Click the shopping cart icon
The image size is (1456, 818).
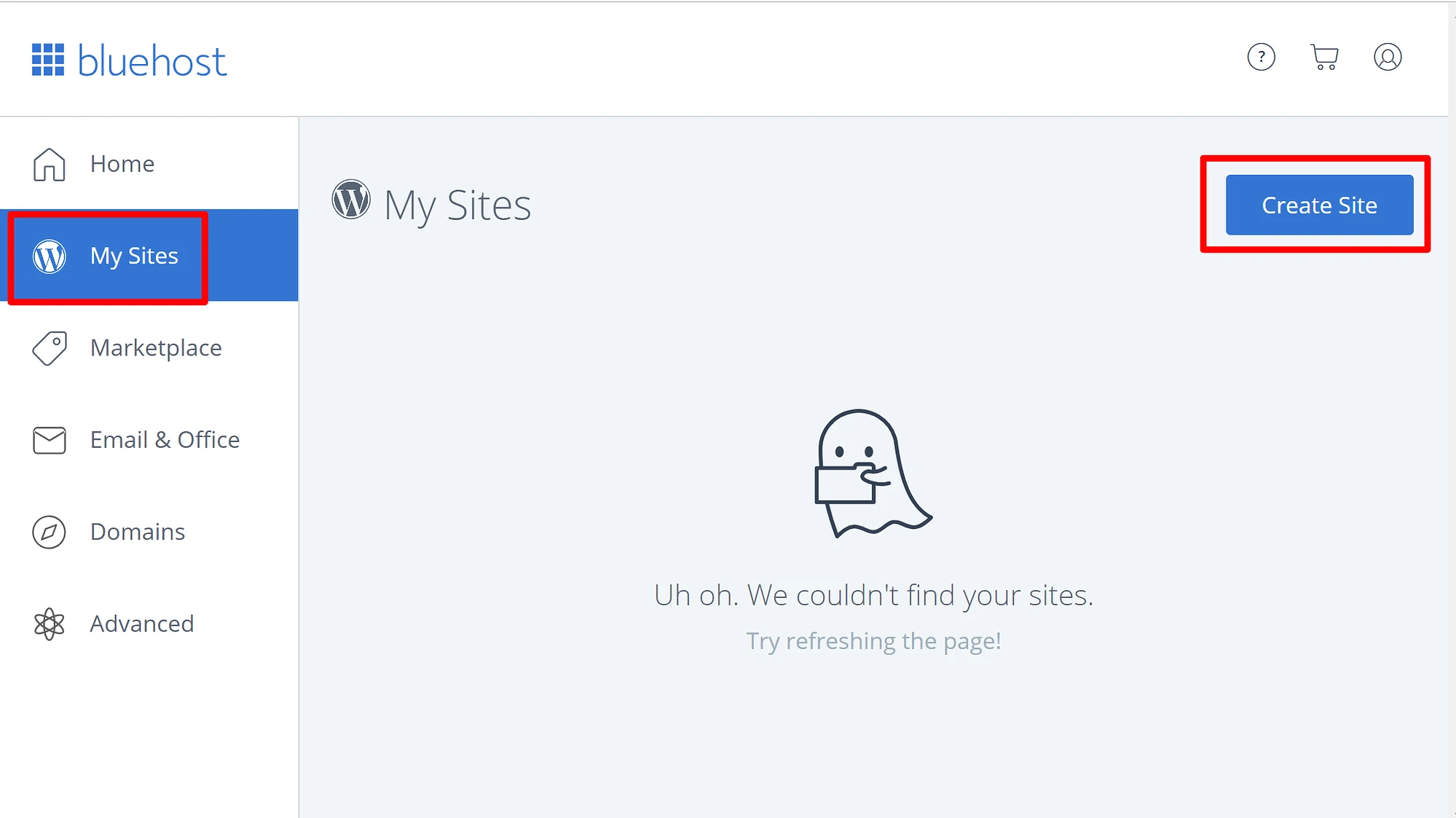tap(1324, 57)
